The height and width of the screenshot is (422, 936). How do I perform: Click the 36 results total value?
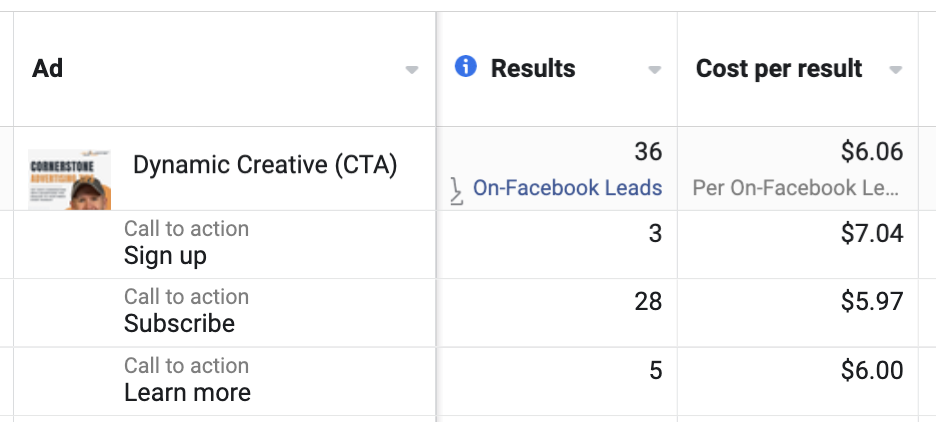(648, 152)
